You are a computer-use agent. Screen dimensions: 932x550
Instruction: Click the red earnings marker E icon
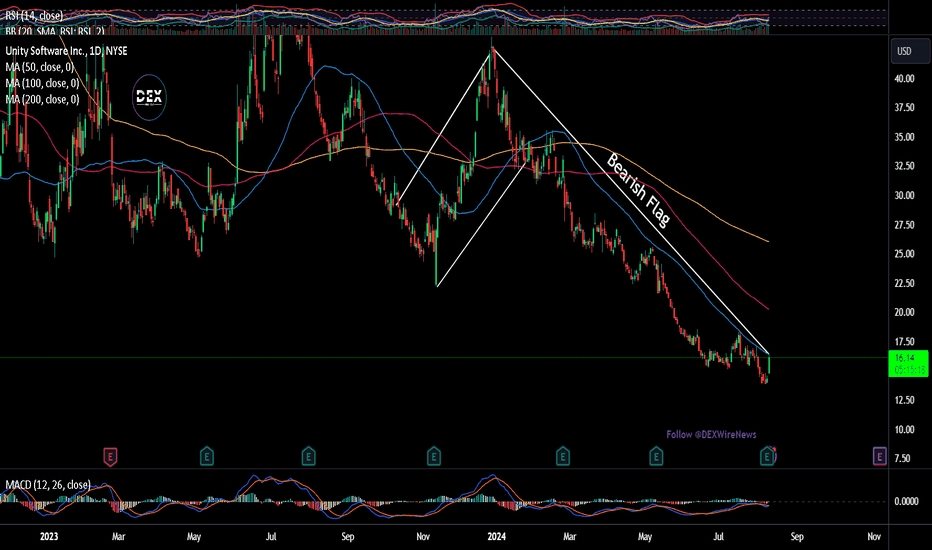click(x=110, y=457)
